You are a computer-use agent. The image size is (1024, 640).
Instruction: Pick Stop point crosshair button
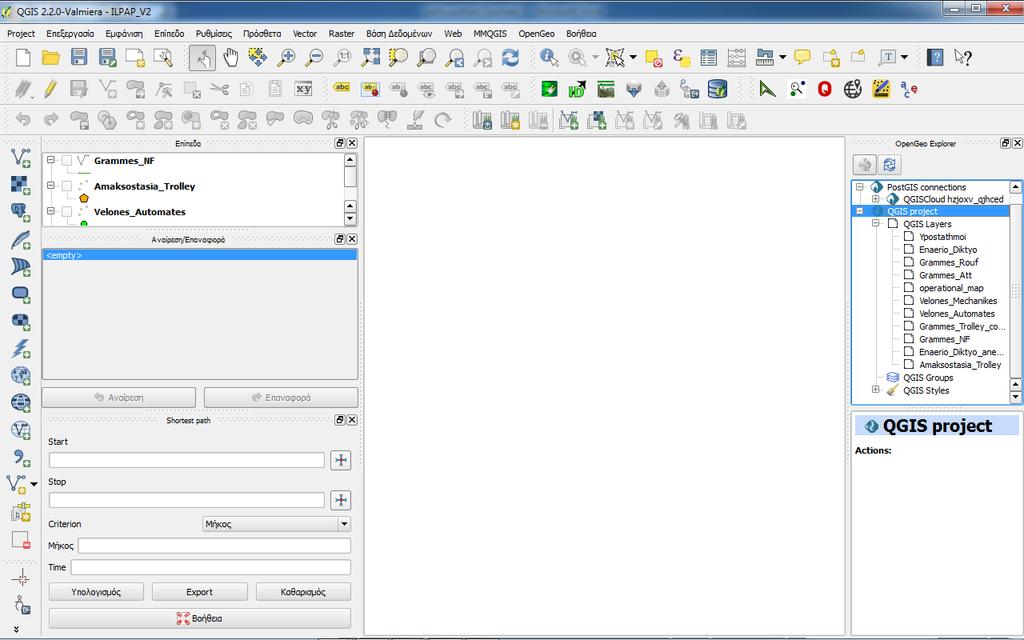(341, 500)
